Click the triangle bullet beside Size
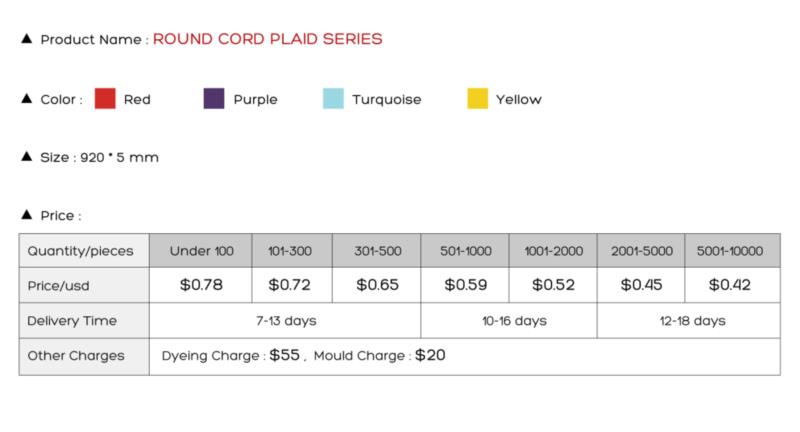This screenshot has width=800, height=432. coord(27,157)
